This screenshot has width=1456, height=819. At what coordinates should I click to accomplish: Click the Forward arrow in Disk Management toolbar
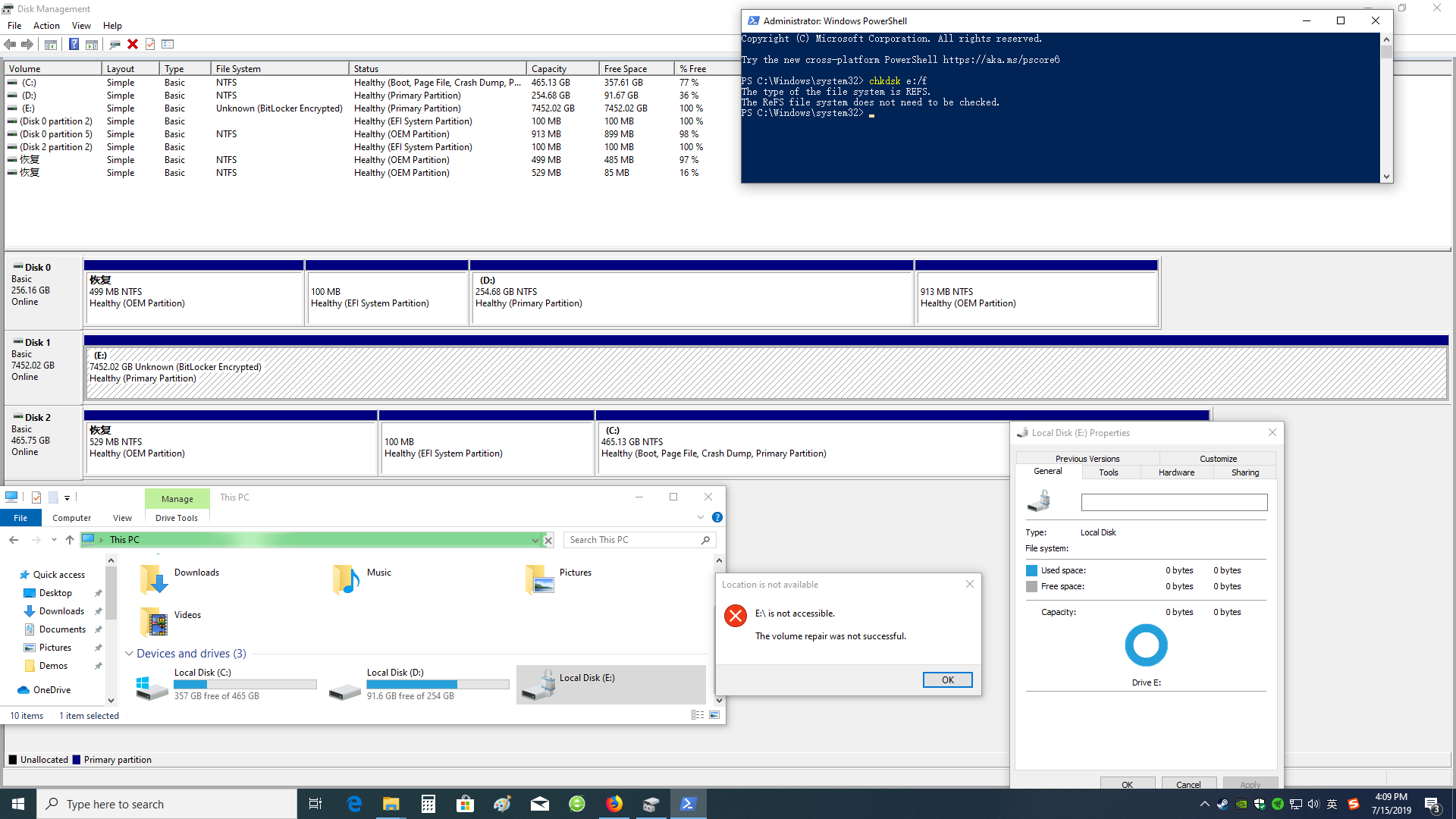pyautogui.click(x=27, y=45)
